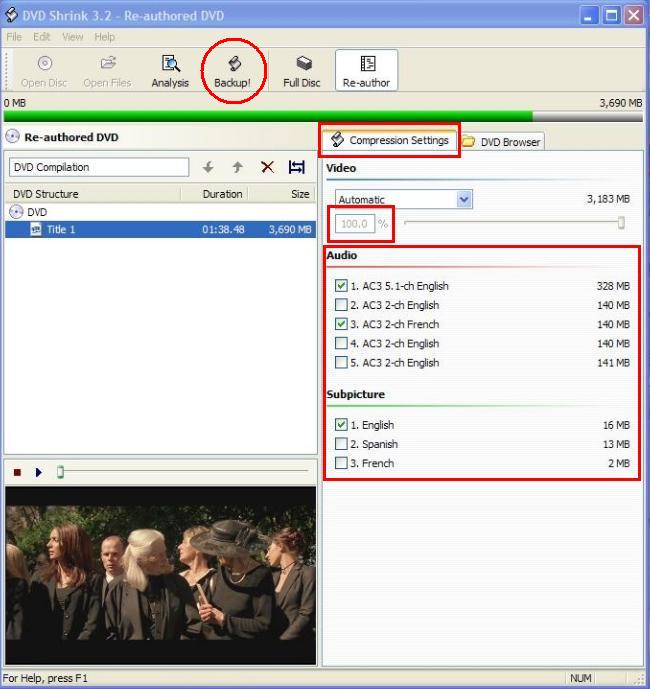The image size is (650, 689).
Task: Click Re-authored DVD disc icon
Action: click(x=12, y=137)
